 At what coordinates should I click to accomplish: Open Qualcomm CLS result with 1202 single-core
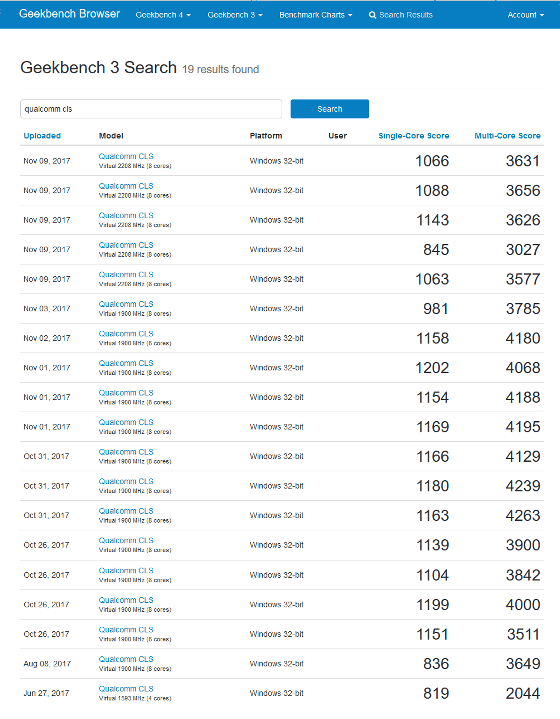coord(126,363)
